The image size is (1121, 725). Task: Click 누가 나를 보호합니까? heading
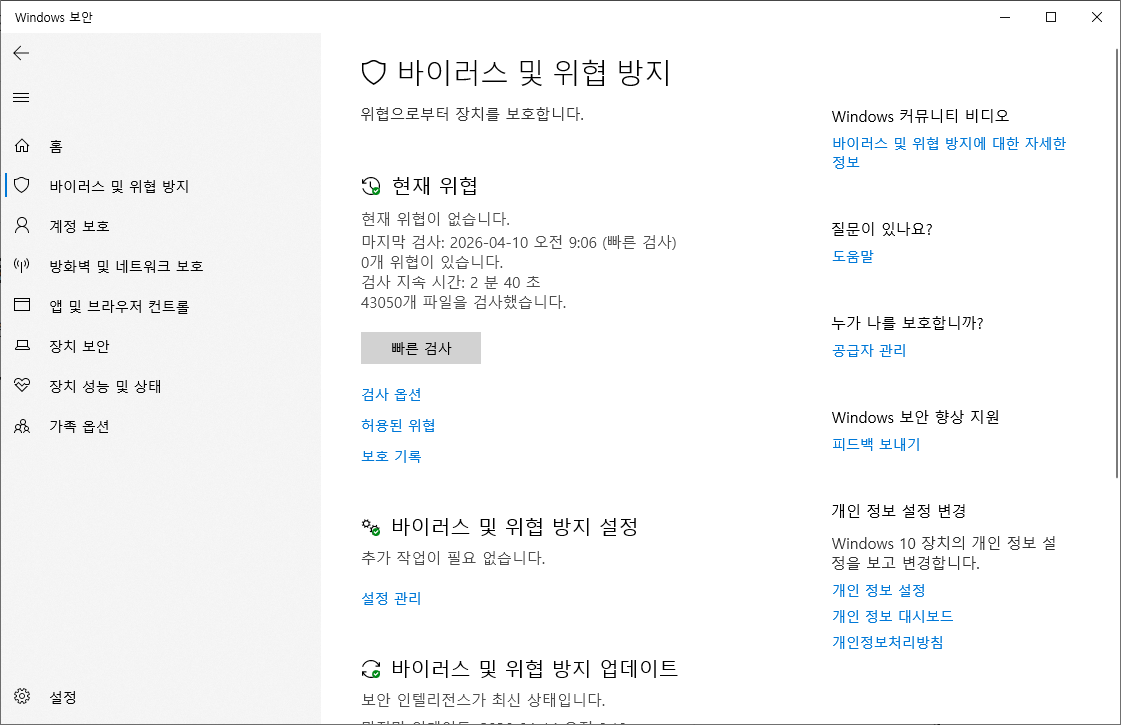(x=907, y=322)
